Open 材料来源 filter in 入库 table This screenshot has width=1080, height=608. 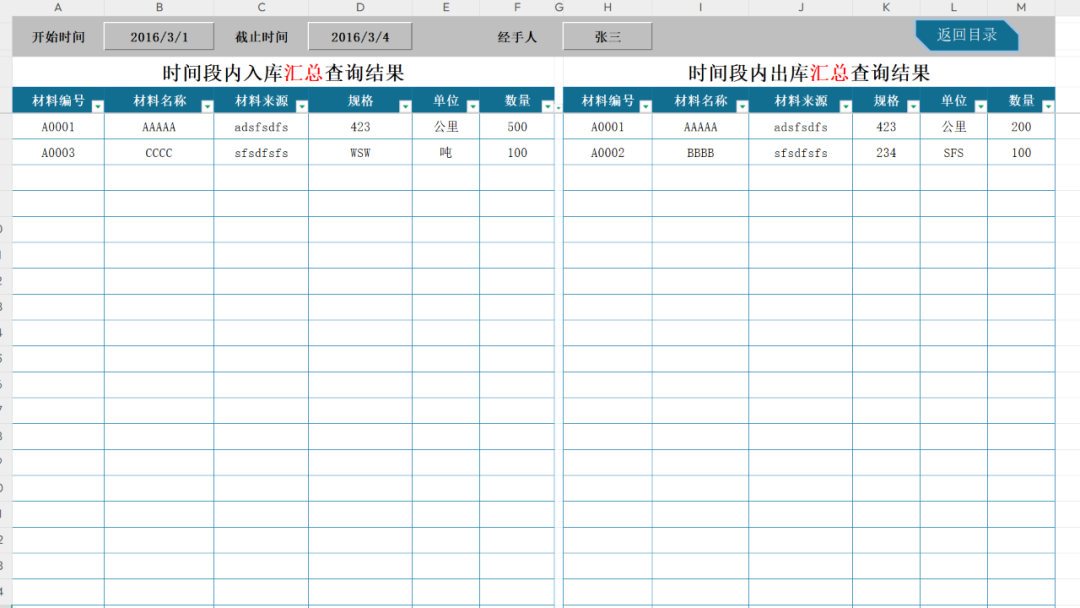(x=302, y=106)
